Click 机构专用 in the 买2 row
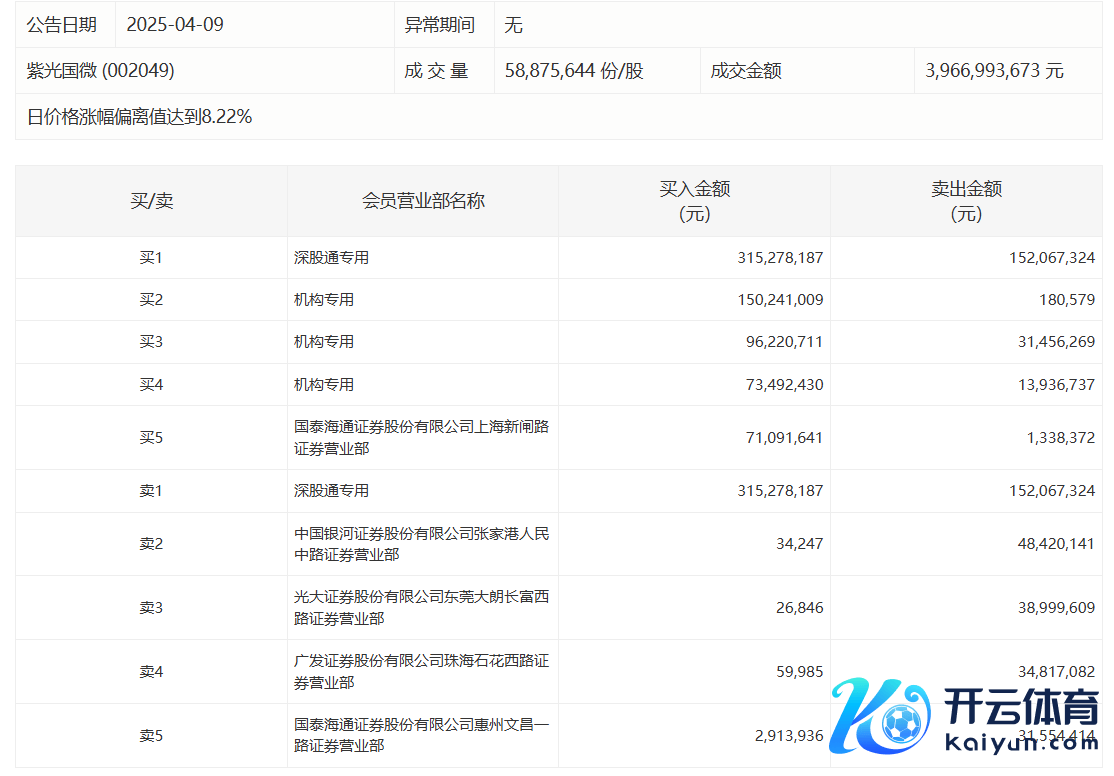This screenshot has width=1114, height=776. tap(324, 300)
